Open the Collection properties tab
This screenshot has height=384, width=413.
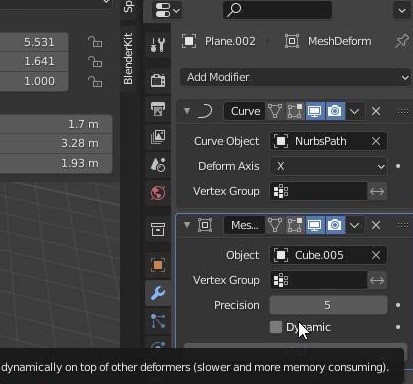[158, 230]
